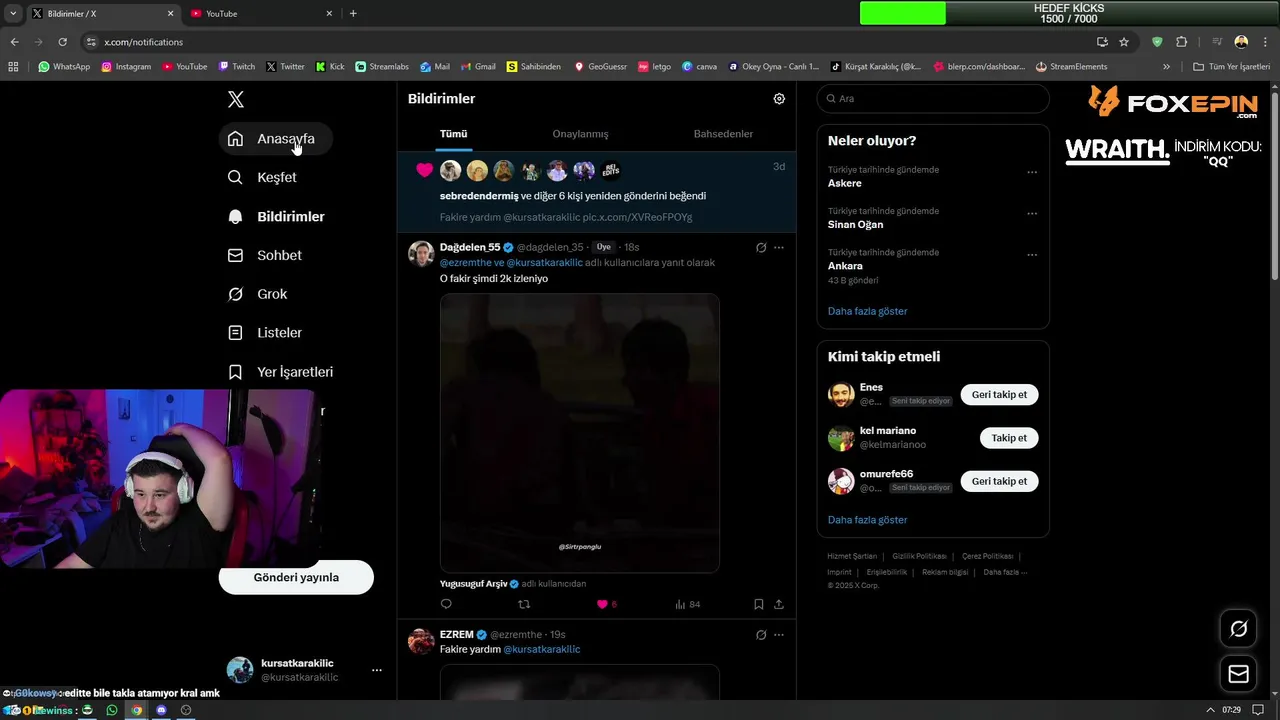Open Listeler in the sidebar
The height and width of the screenshot is (720, 1280).
point(265,332)
